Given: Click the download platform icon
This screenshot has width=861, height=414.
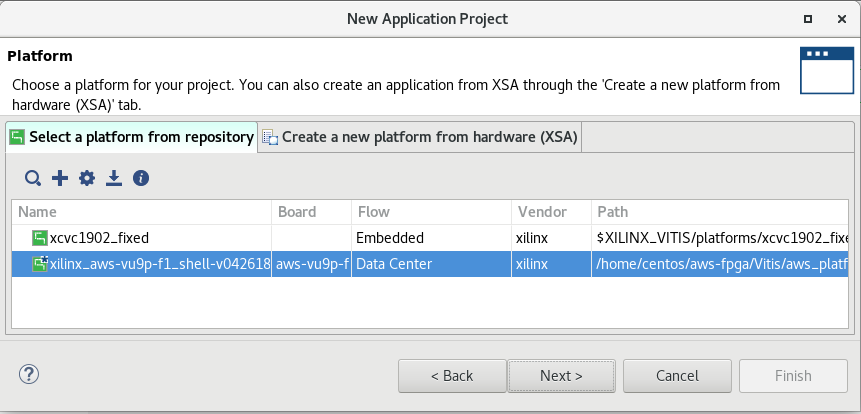Looking at the screenshot, I should [114, 178].
